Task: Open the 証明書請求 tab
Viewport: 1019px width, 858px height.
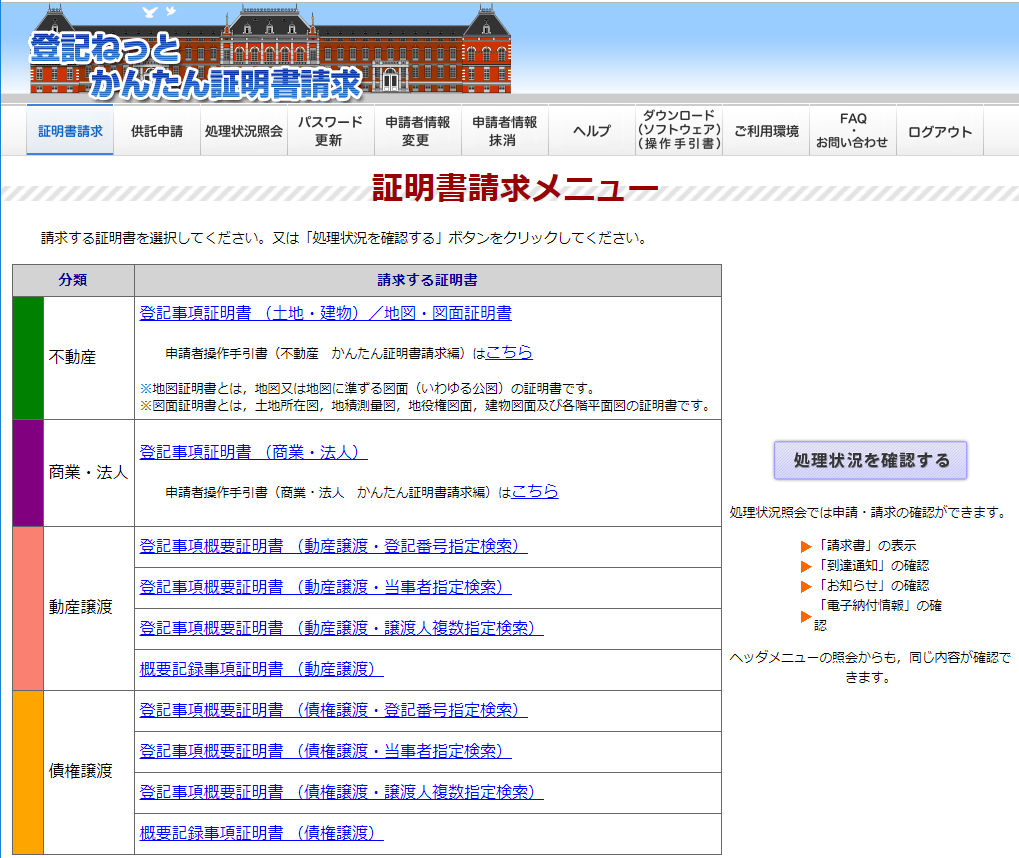Action: (x=70, y=131)
